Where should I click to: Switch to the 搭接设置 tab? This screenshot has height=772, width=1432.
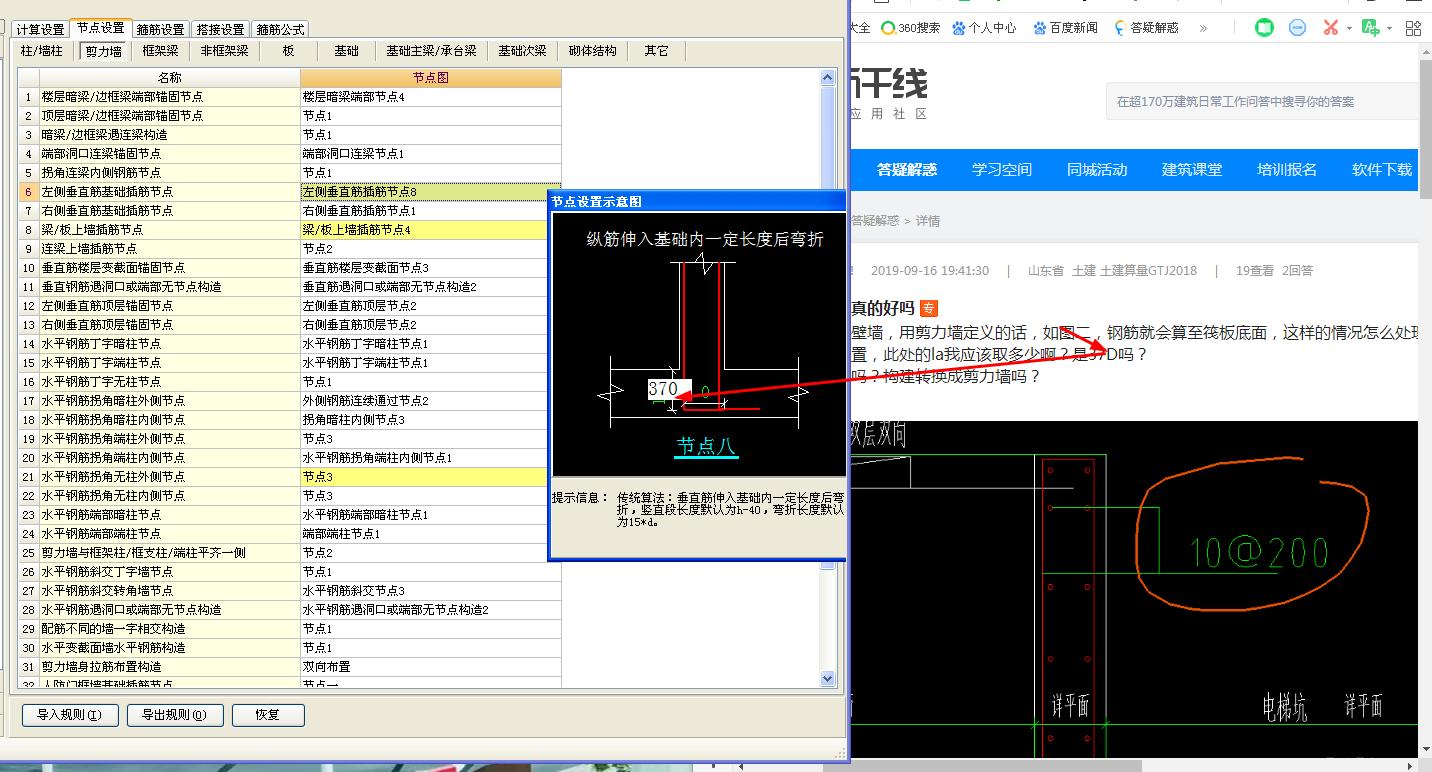coord(221,29)
